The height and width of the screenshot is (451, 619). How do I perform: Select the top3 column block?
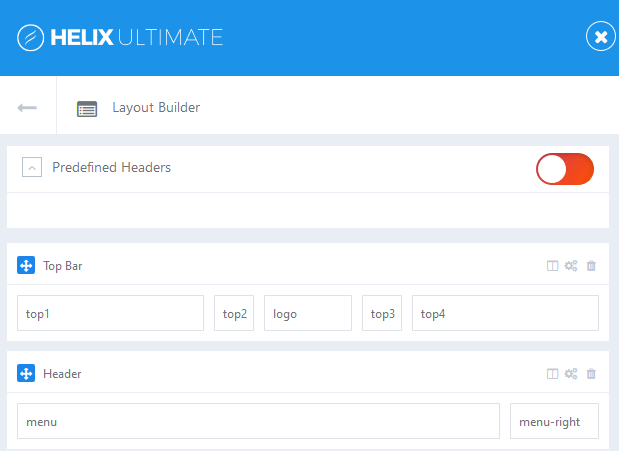(x=382, y=313)
